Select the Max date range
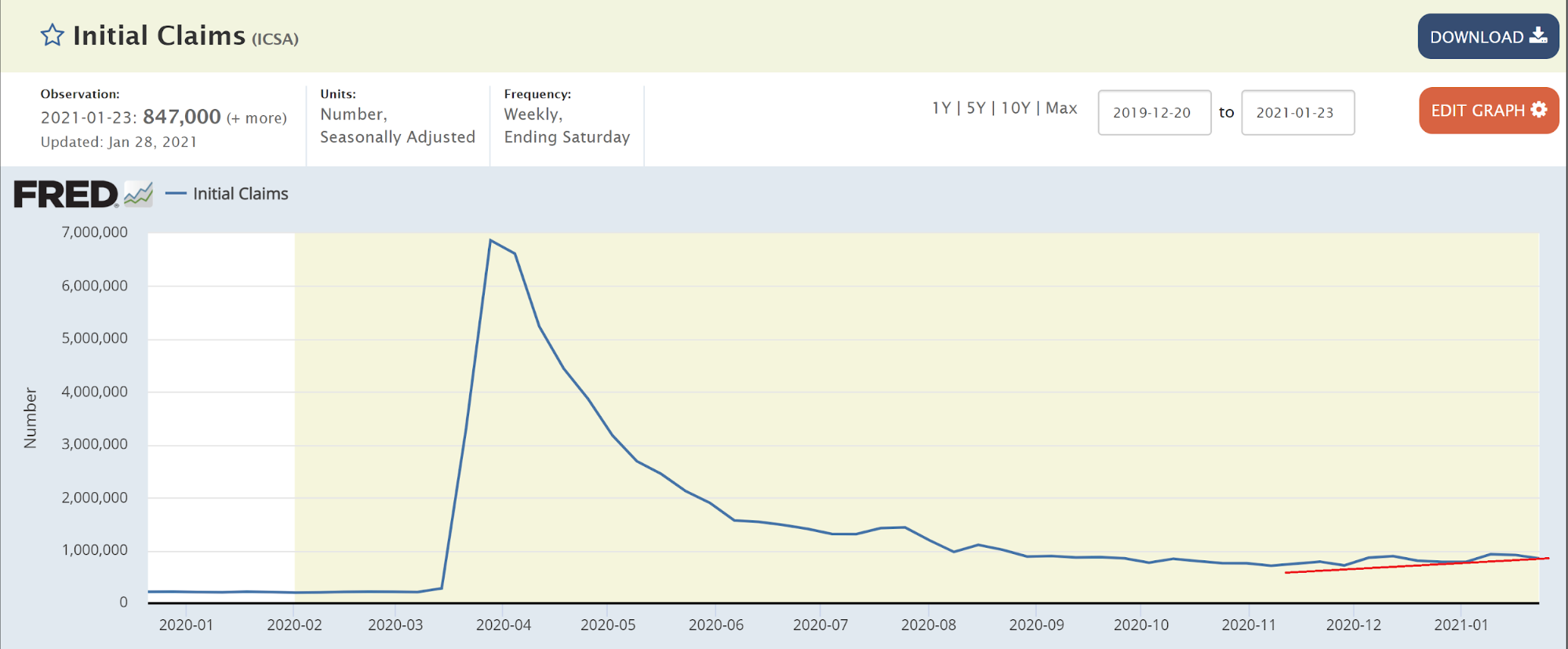Image resolution: width=1568 pixels, height=649 pixels. (1061, 108)
